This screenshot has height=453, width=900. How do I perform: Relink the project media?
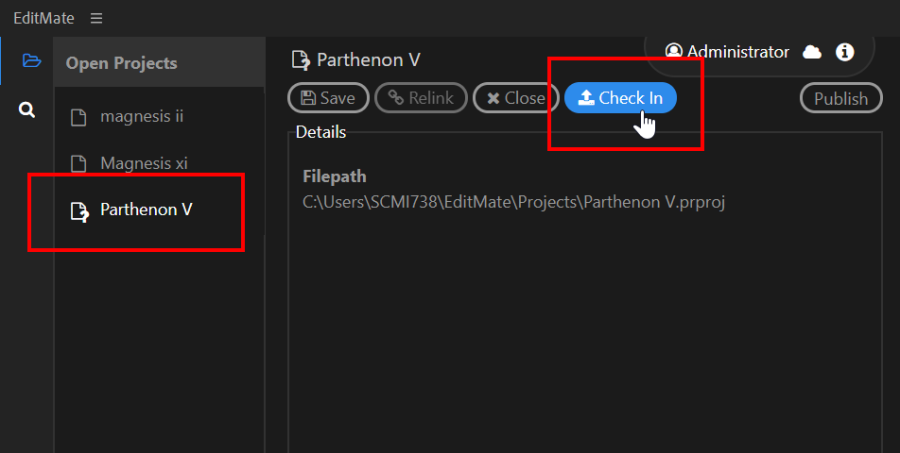(x=421, y=98)
